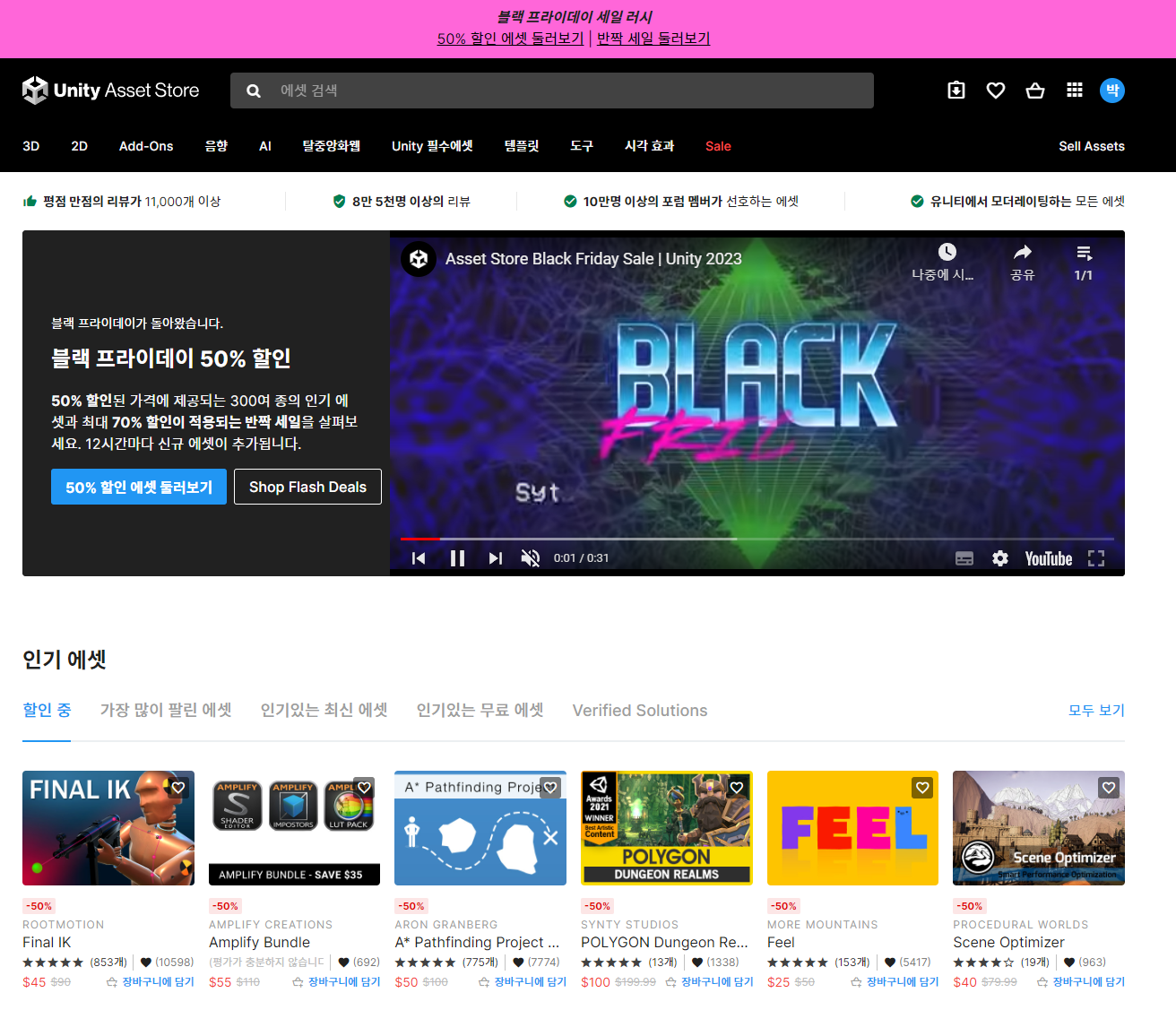Click Sell Assets link
The width and height of the screenshot is (1176, 1010).
tap(1092, 146)
